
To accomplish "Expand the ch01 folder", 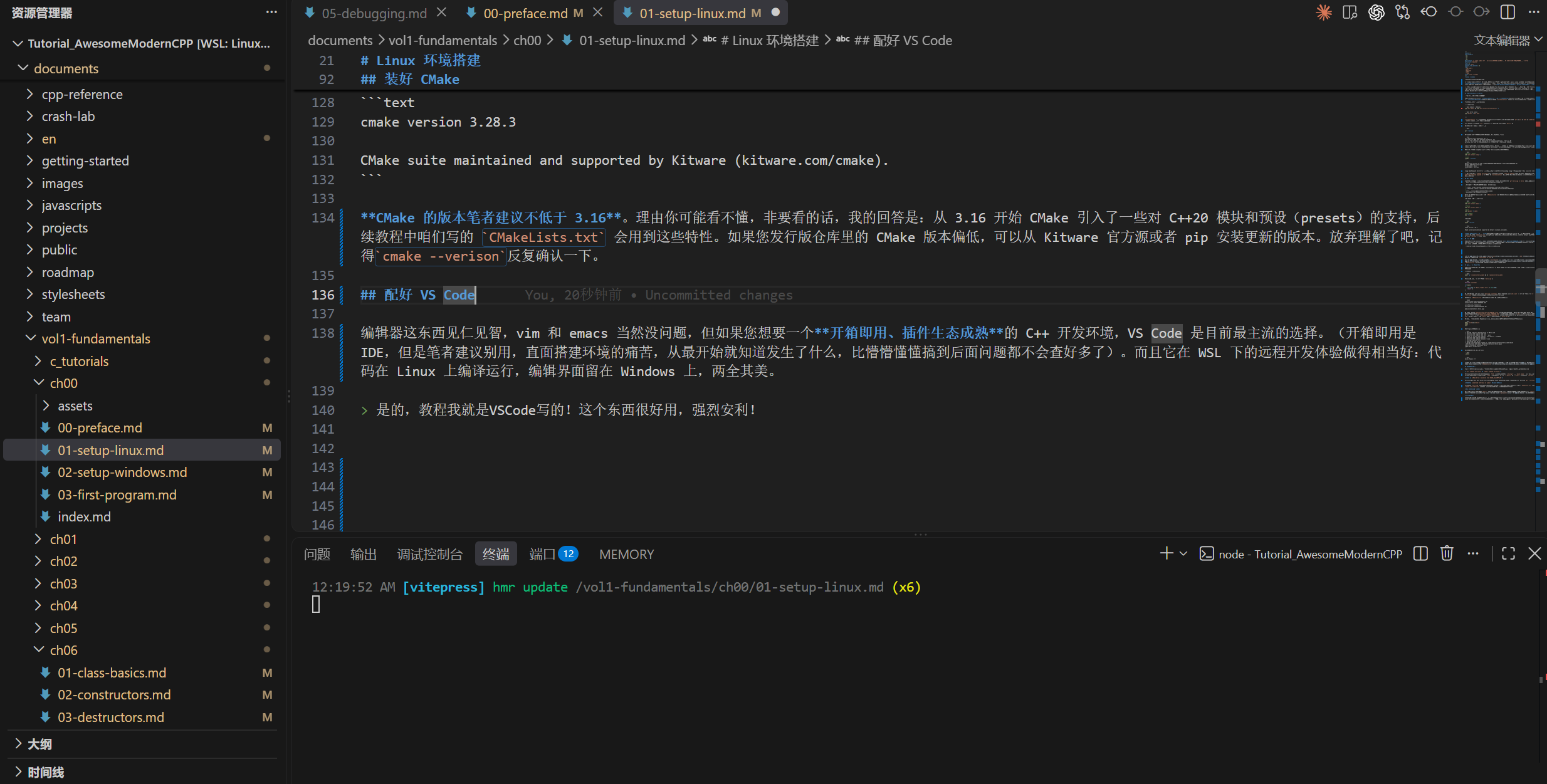I will [38, 540].
